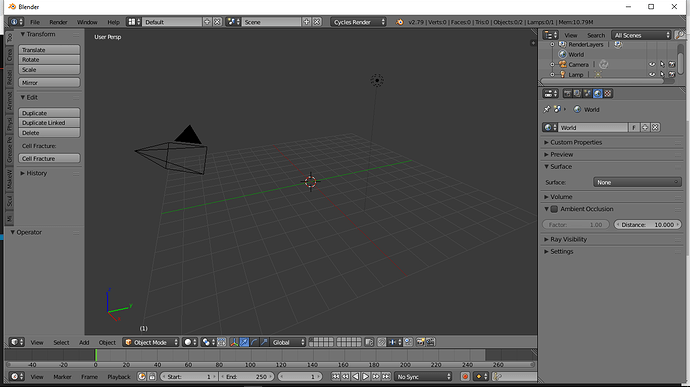Open the Timeline editor type selector
690x387 pixels.
point(16,376)
